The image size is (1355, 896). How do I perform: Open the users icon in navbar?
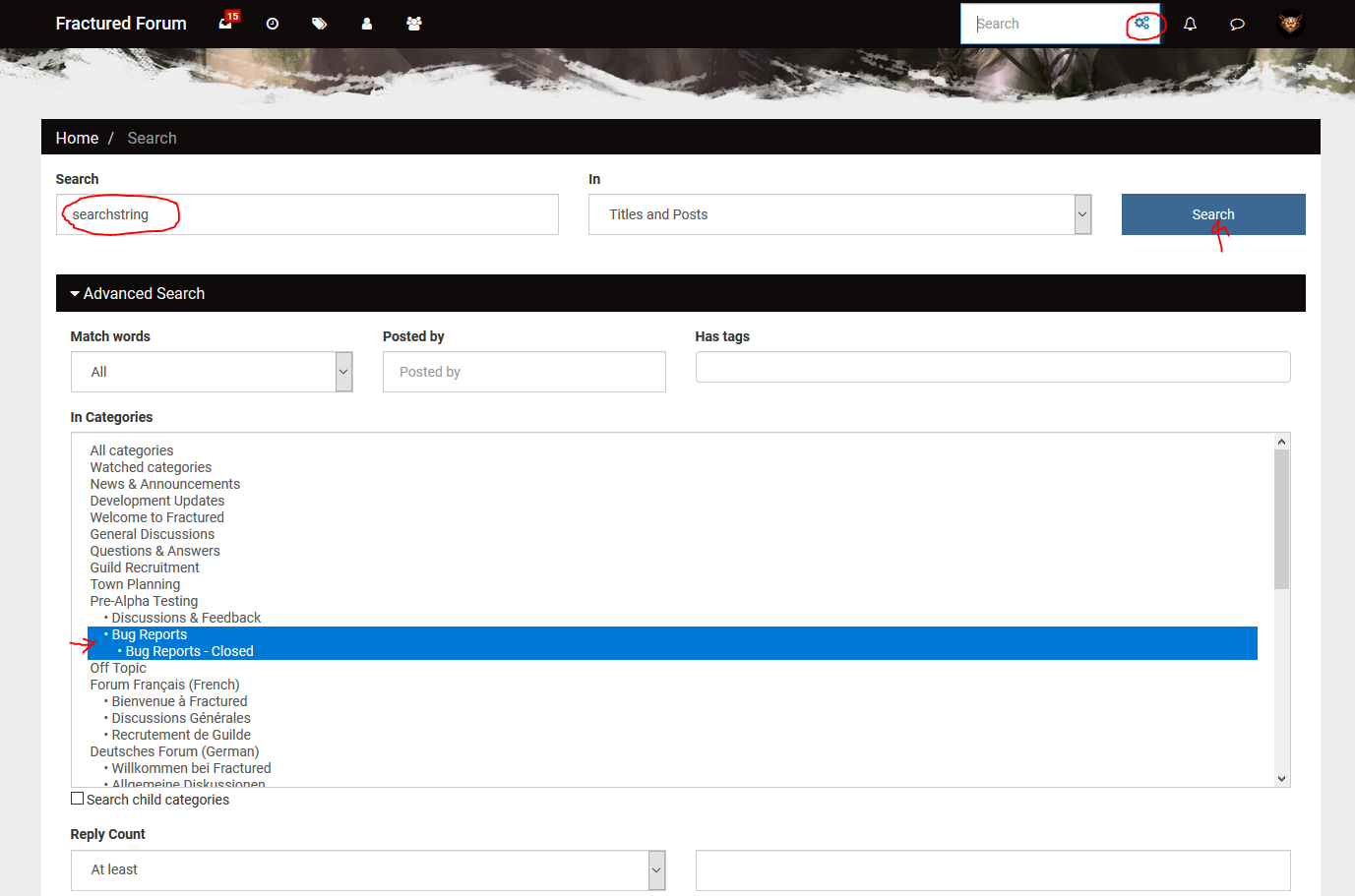click(367, 24)
